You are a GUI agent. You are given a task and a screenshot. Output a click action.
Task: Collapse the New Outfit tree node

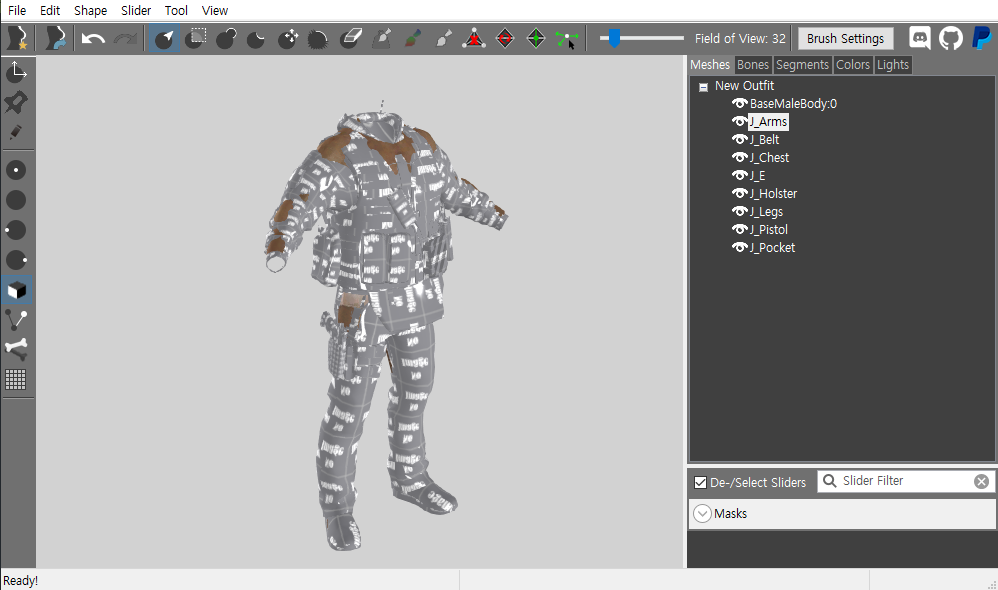click(x=704, y=87)
